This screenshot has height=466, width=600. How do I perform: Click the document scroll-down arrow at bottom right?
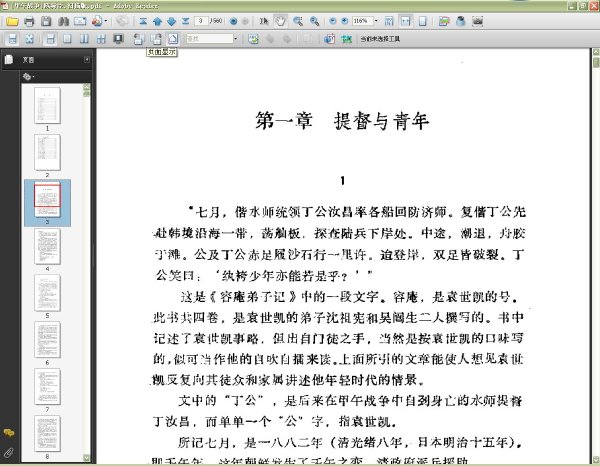tap(596, 459)
